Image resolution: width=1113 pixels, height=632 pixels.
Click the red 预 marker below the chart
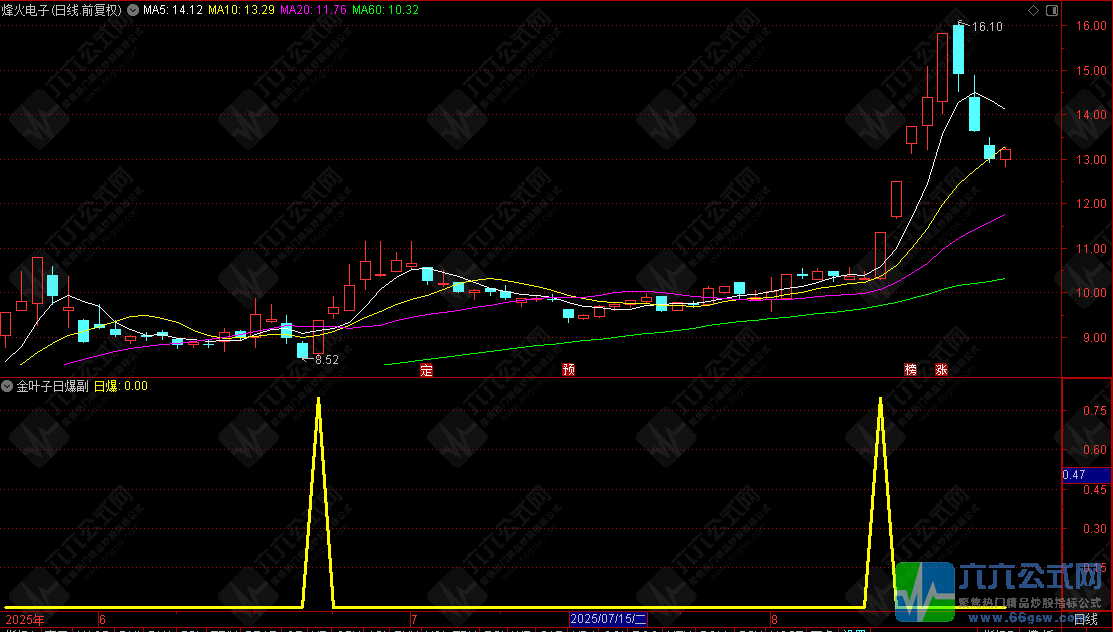coord(568,370)
